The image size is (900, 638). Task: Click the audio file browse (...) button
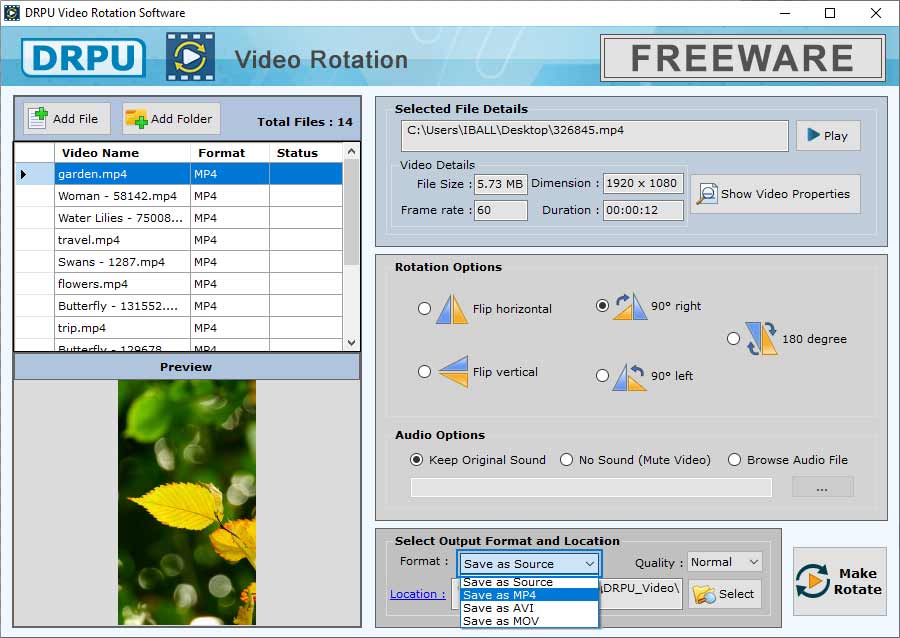(x=823, y=487)
